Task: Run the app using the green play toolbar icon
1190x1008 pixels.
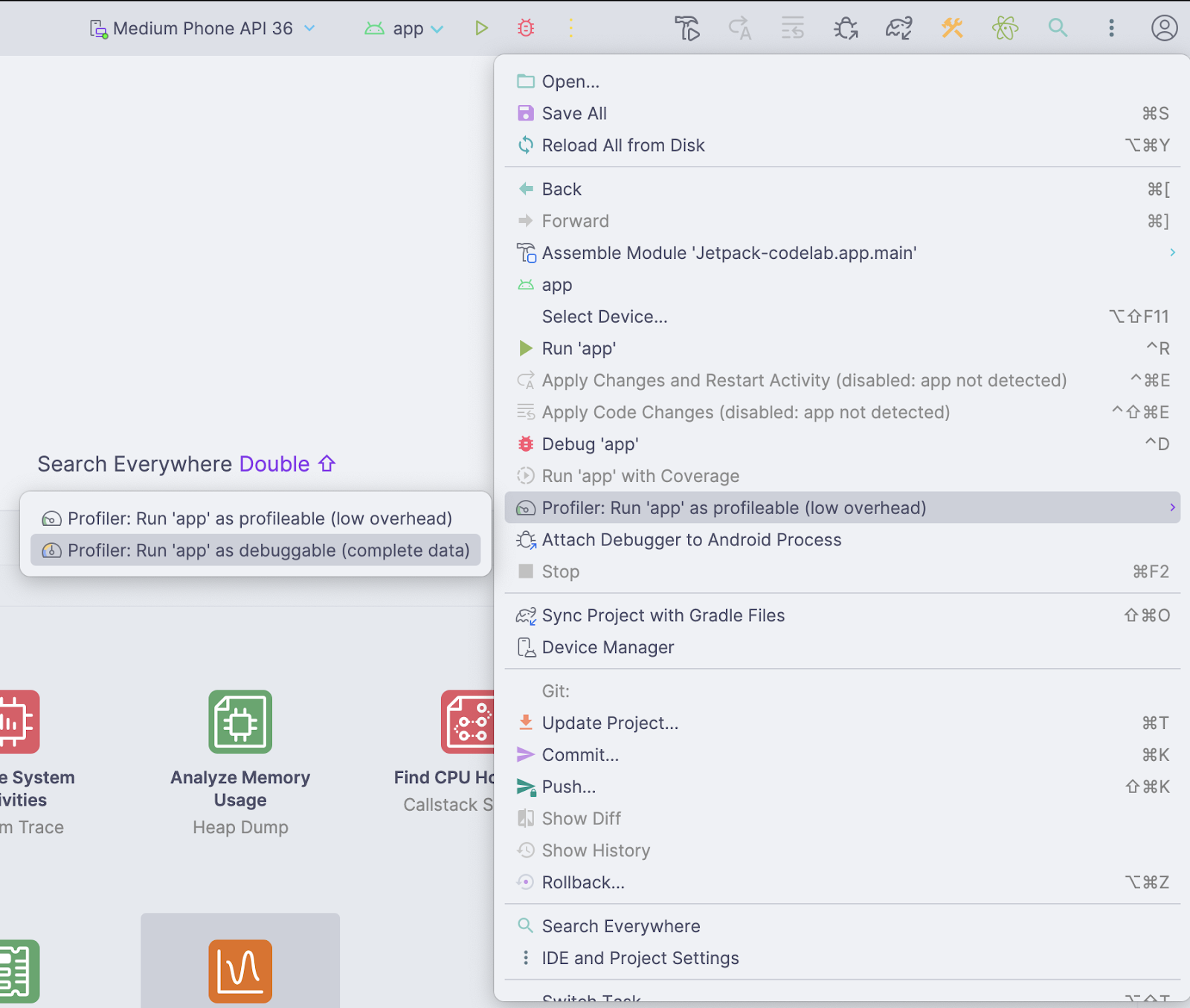Action: click(x=481, y=28)
